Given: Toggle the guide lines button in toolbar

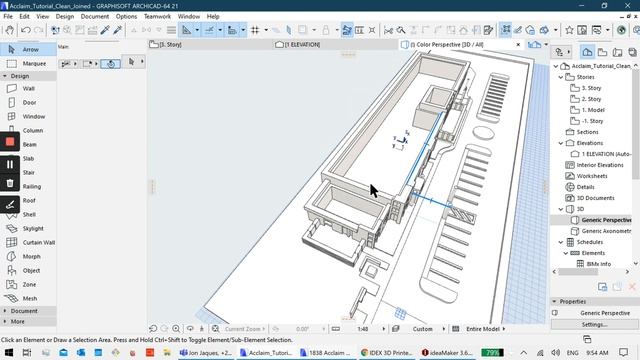Looking at the screenshot, I should [187, 30].
